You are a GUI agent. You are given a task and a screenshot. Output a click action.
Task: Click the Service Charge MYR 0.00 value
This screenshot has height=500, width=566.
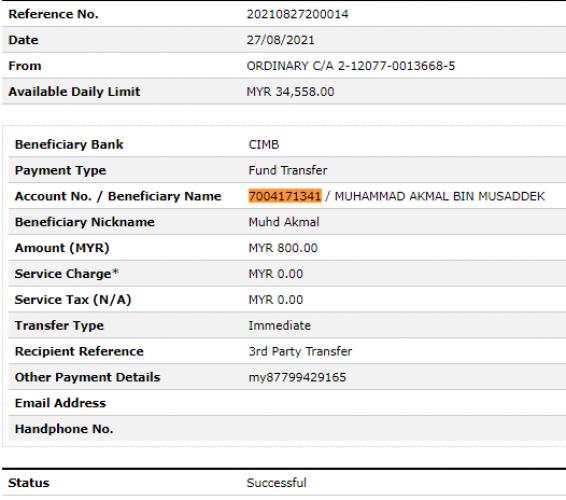point(276,274)
